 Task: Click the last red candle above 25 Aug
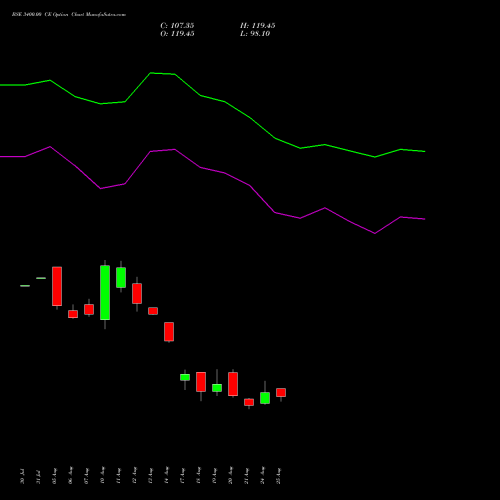click(x=281, y=393)
